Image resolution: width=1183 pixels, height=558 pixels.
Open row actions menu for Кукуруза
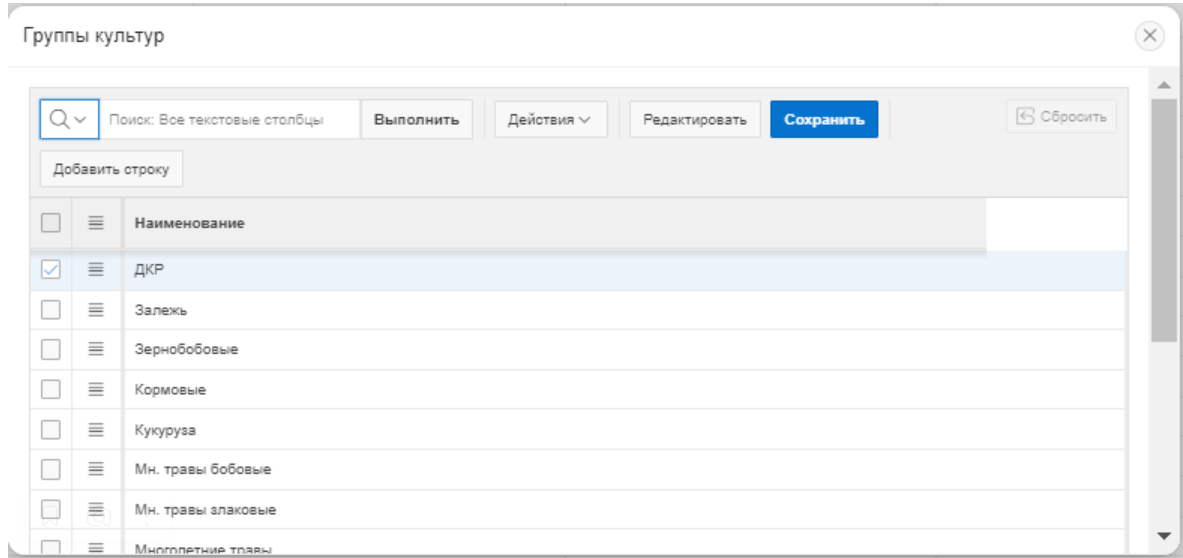pos(96,431)
